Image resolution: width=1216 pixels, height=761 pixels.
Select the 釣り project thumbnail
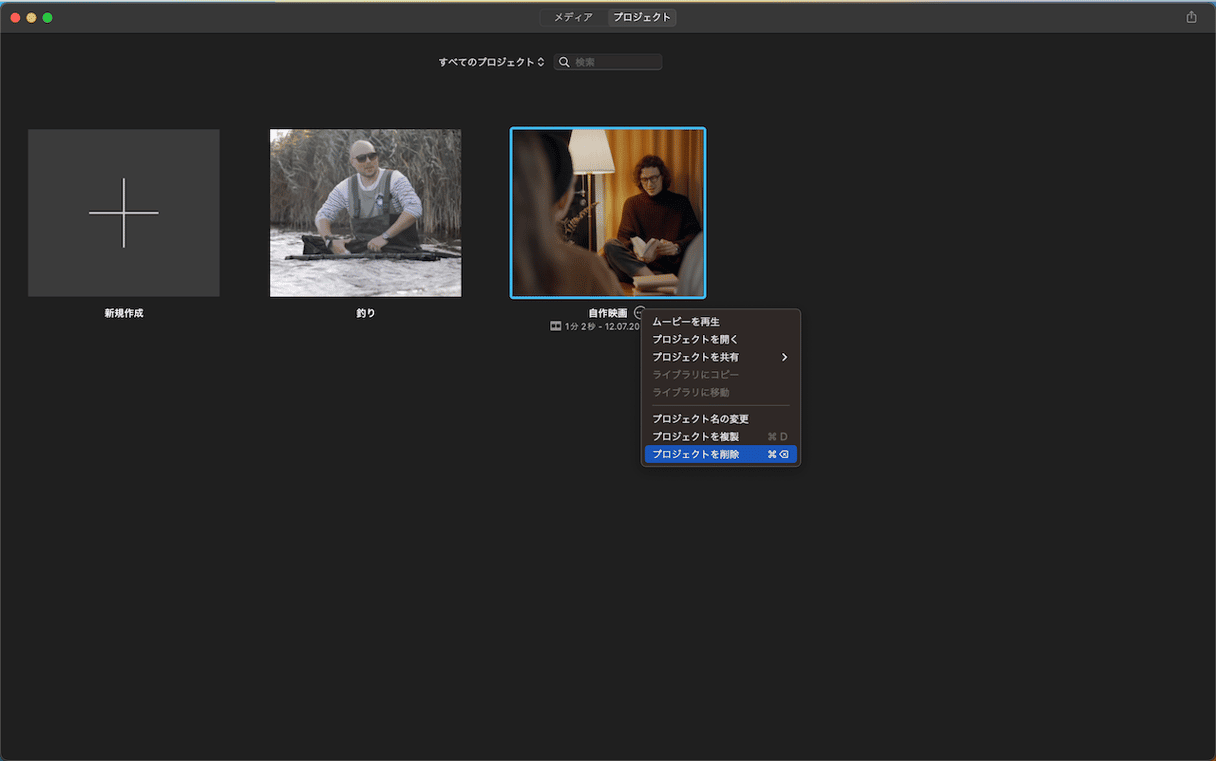(x=366, y=213)
